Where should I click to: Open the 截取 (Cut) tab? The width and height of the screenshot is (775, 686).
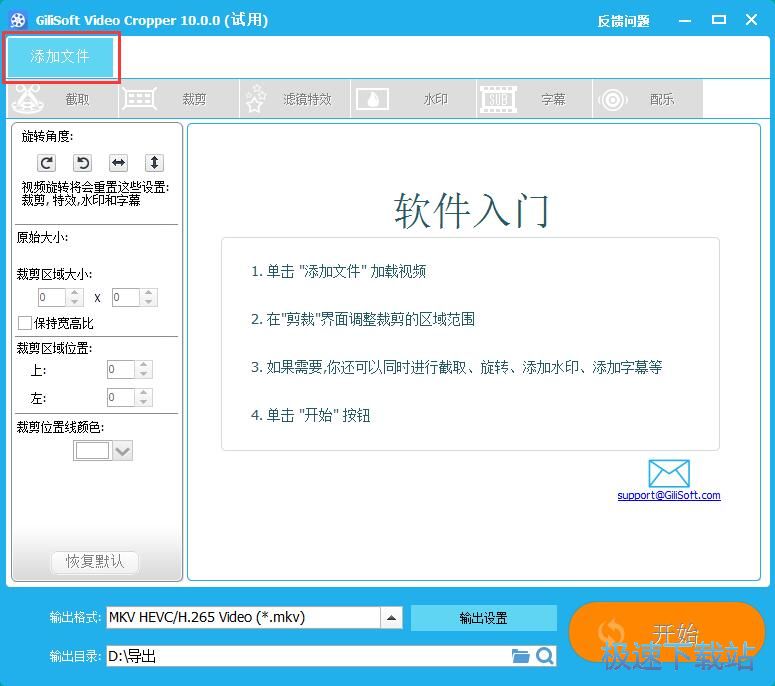pos(63,99)
